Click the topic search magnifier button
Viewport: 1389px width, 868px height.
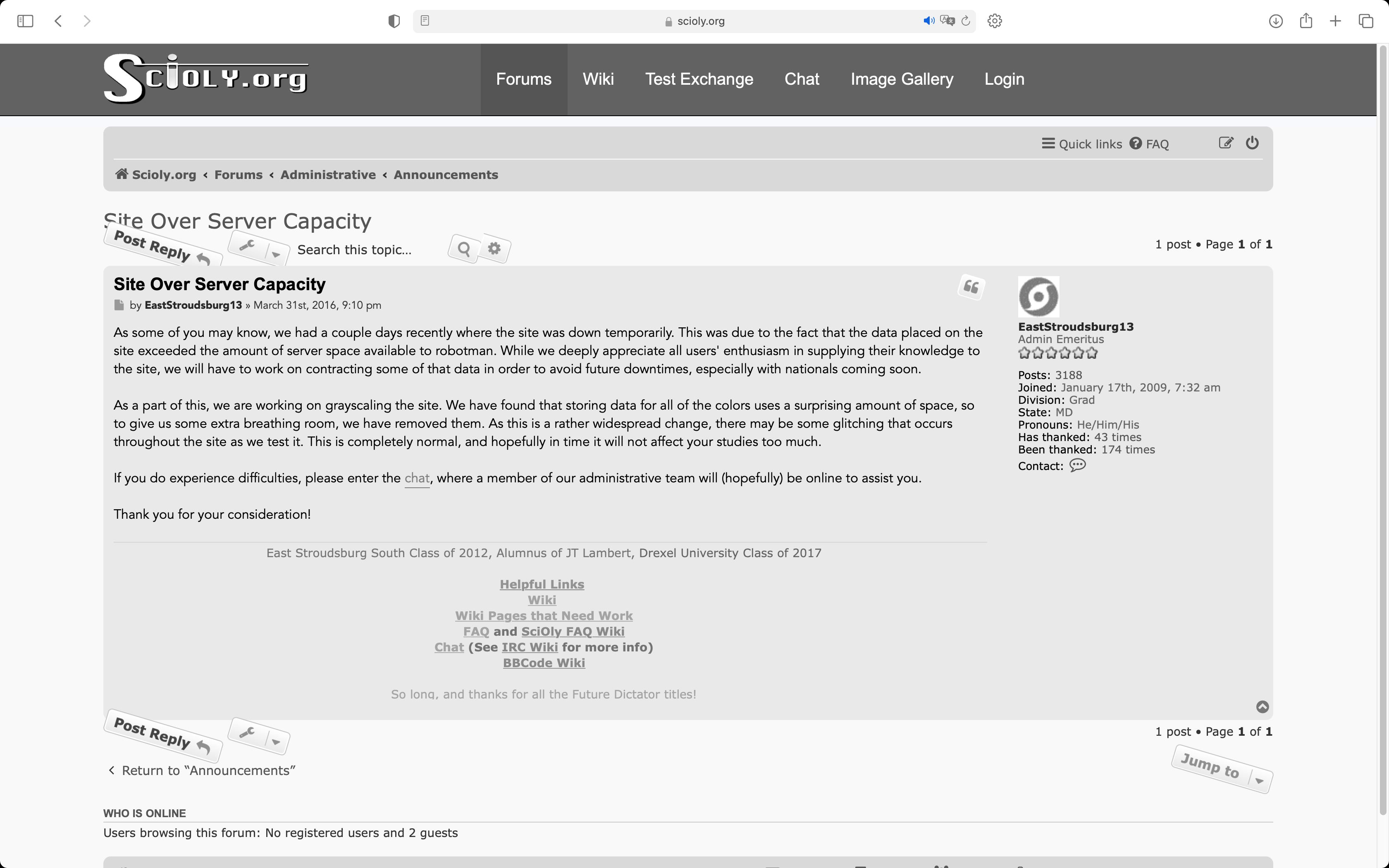pyautogui.click(x=464, y=249)
